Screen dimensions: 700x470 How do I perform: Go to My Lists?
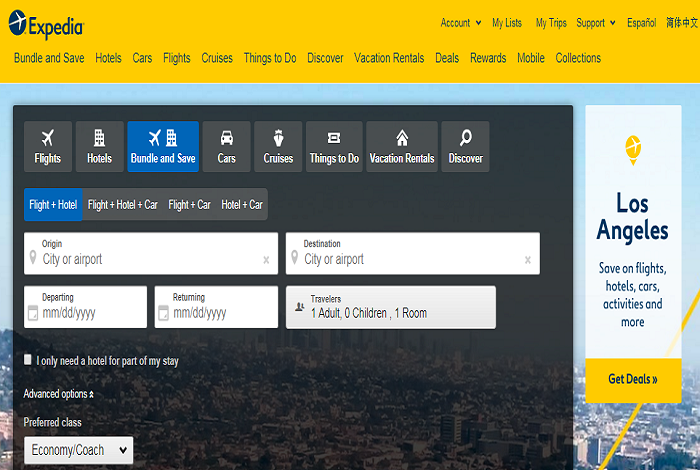[x=507, y=23]
